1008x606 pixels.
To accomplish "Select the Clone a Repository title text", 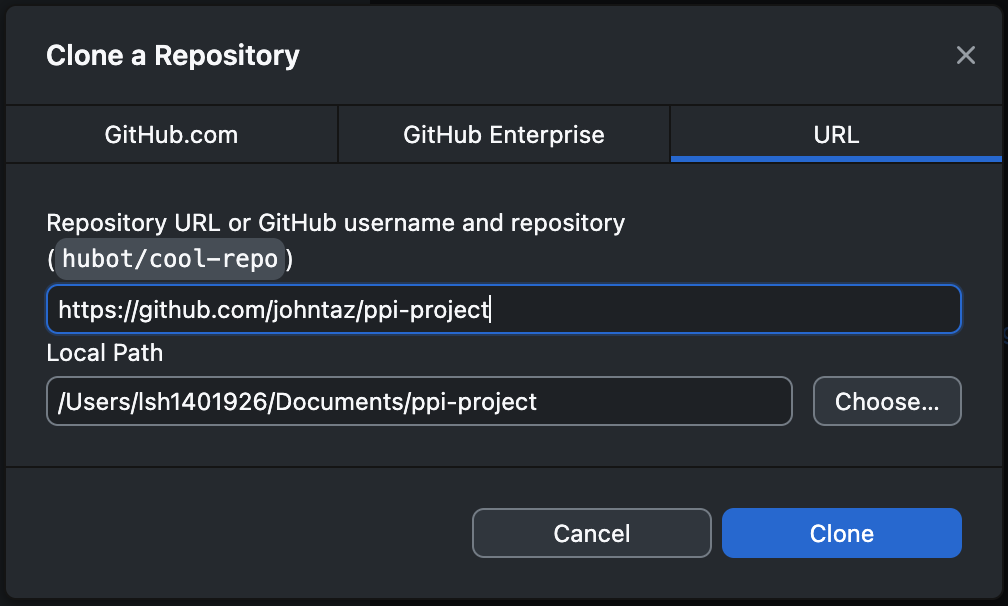I will click(x=171, y=55).
